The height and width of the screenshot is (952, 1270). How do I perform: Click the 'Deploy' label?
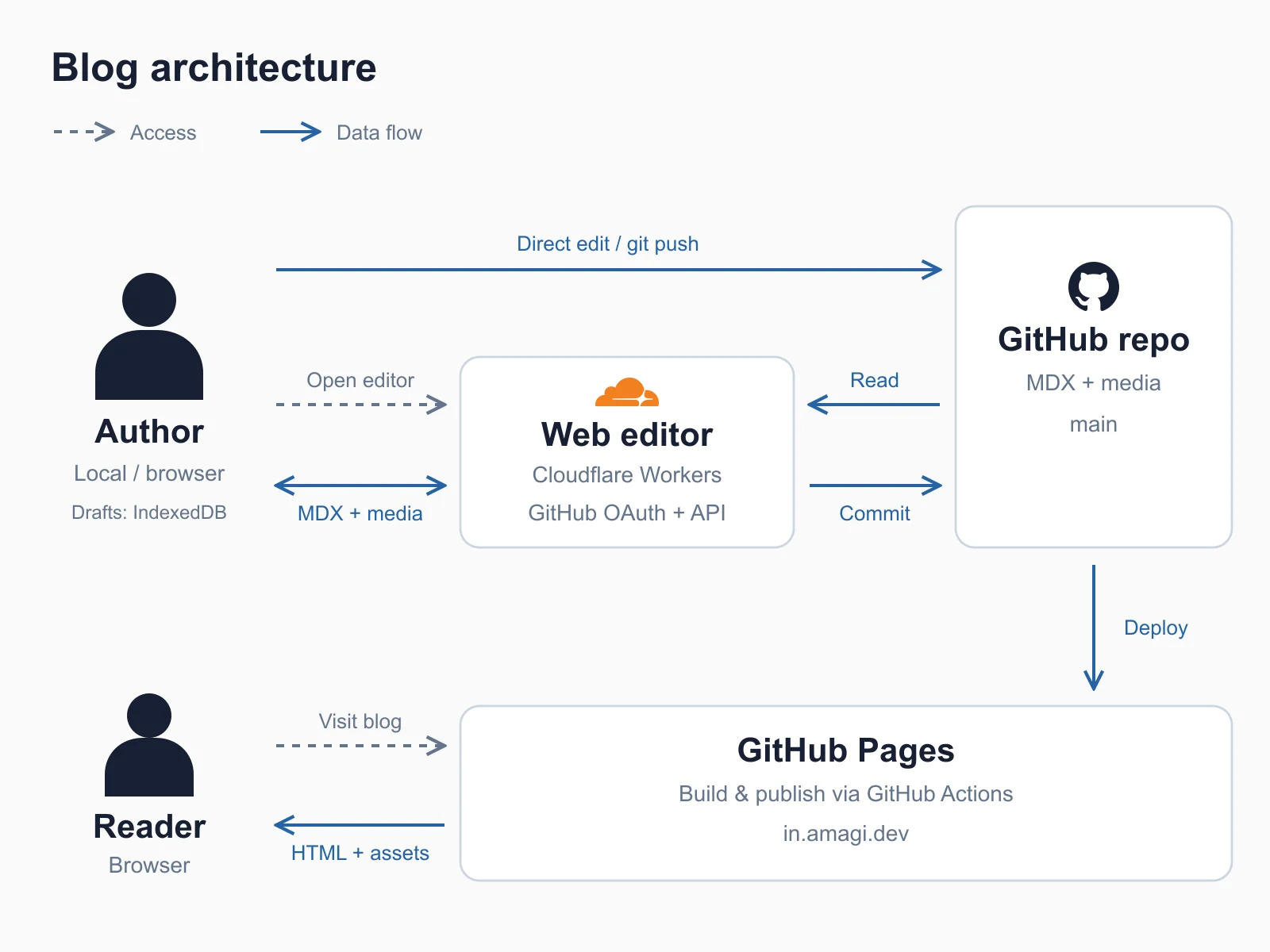coord(1156,628)
